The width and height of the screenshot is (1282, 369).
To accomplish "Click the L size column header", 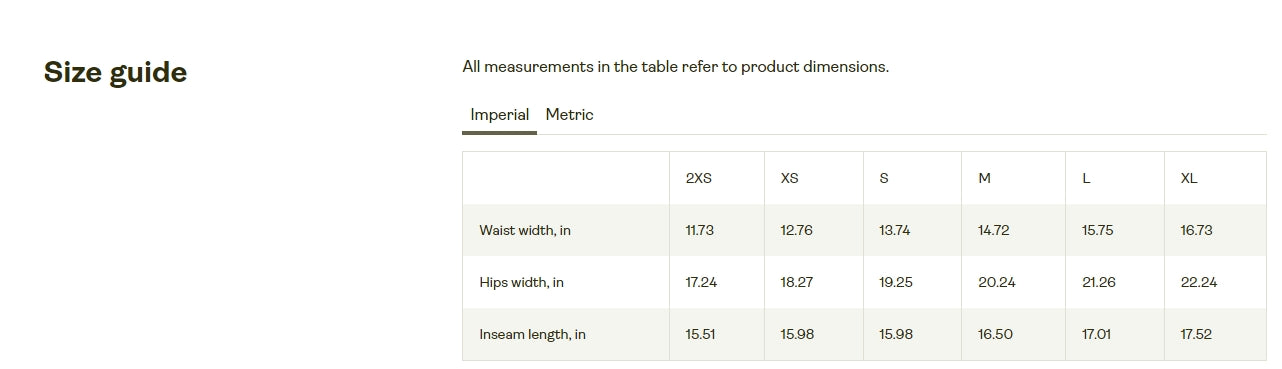I will (x=1086, y=178).
